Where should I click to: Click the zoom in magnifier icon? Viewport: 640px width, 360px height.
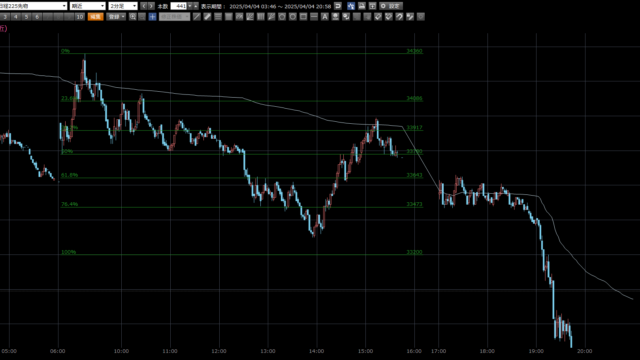click(133, 17)
